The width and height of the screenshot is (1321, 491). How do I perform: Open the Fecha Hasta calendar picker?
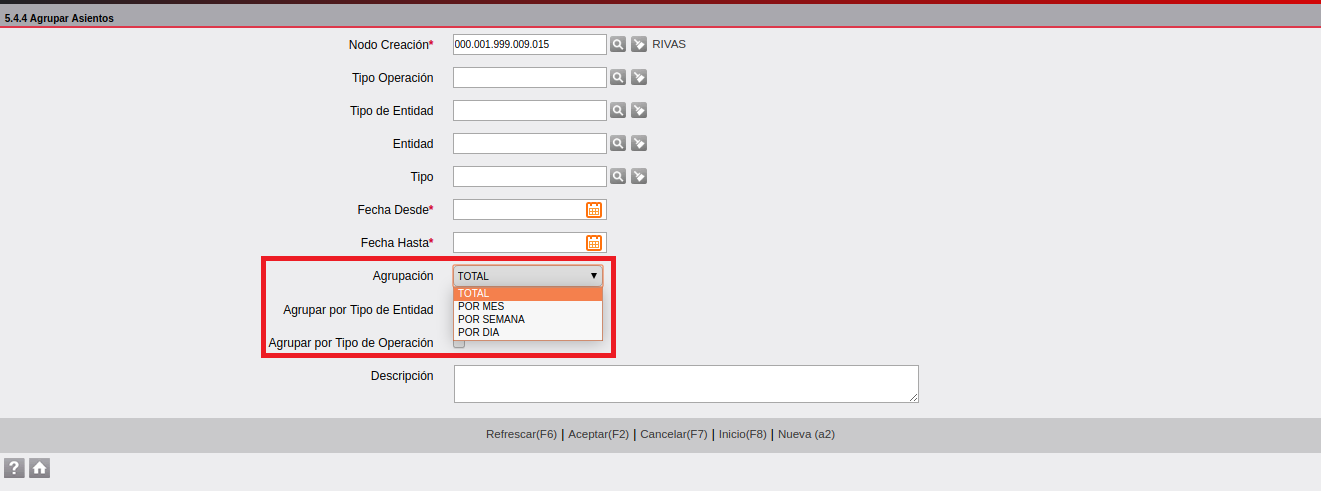593,243
